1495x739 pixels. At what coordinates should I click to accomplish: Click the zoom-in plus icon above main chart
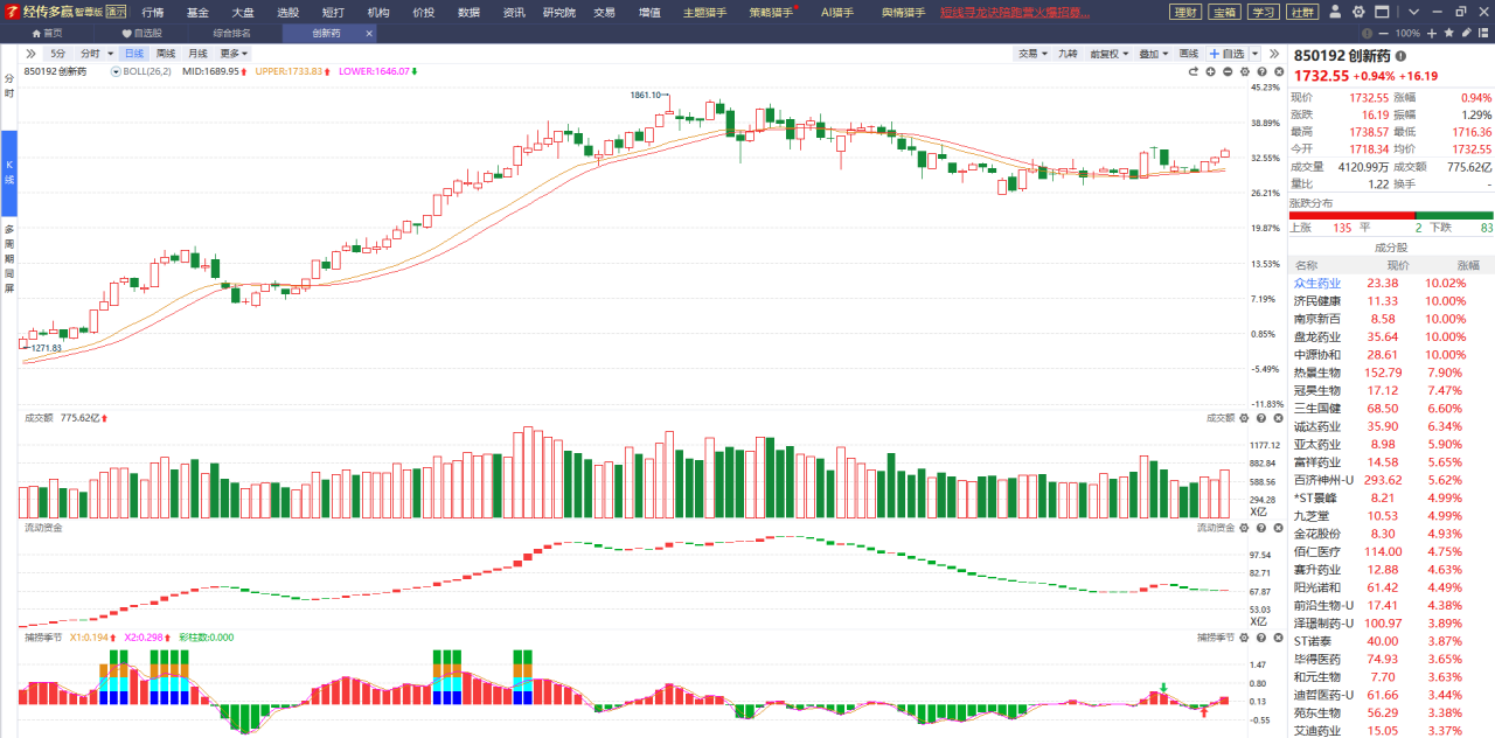[1210, 72]
